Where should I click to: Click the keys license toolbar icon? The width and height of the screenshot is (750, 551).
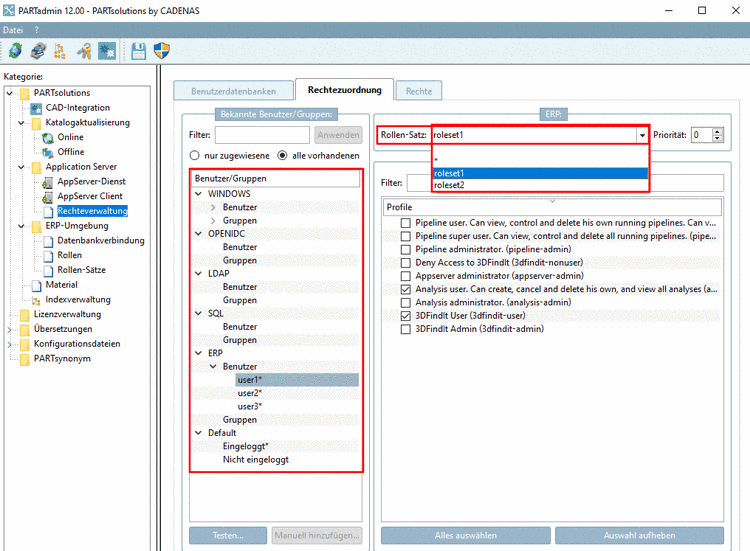click(x=84, y=51)
